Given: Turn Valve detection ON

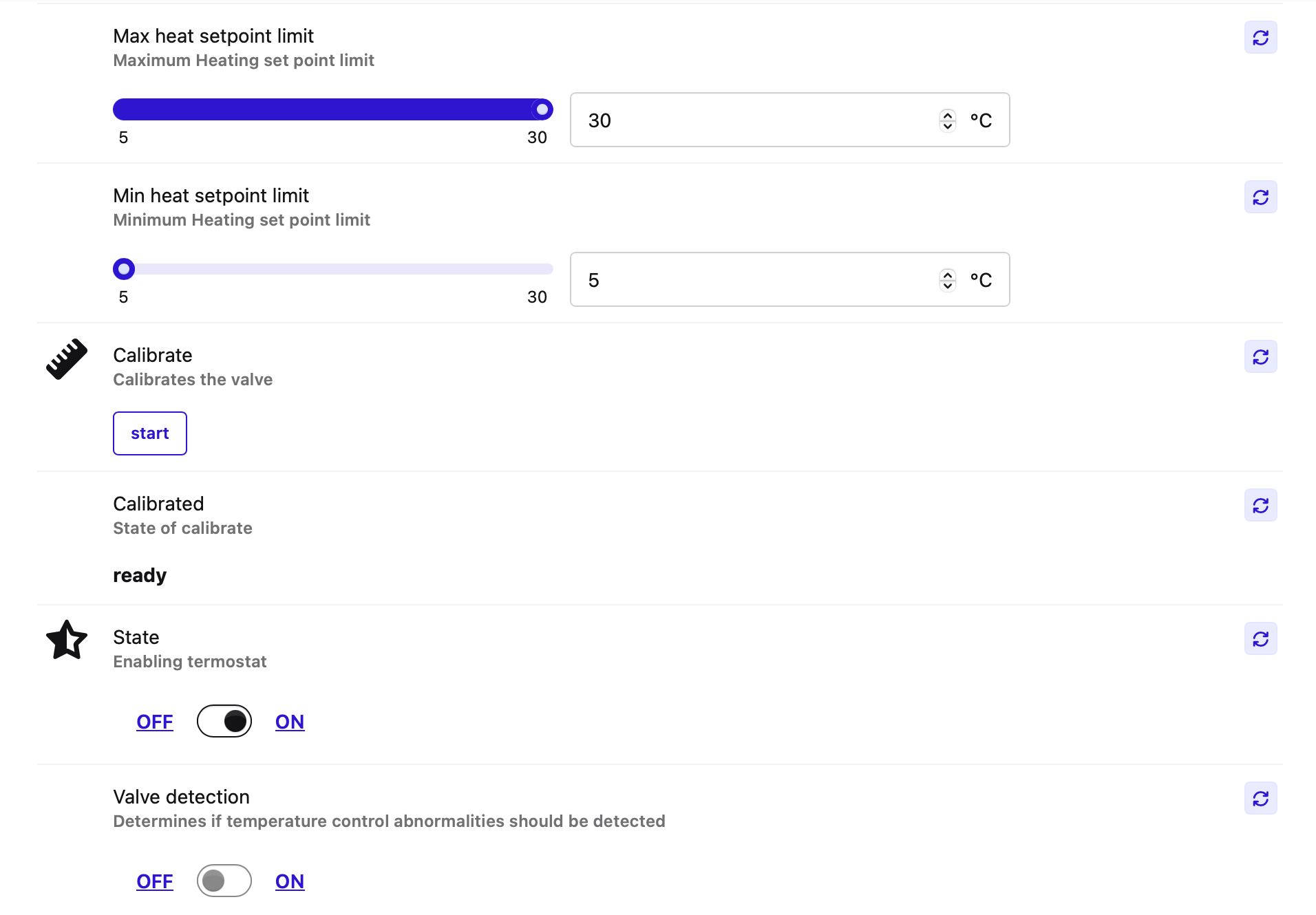Looking at the screenshot, I should coord(290,881).
